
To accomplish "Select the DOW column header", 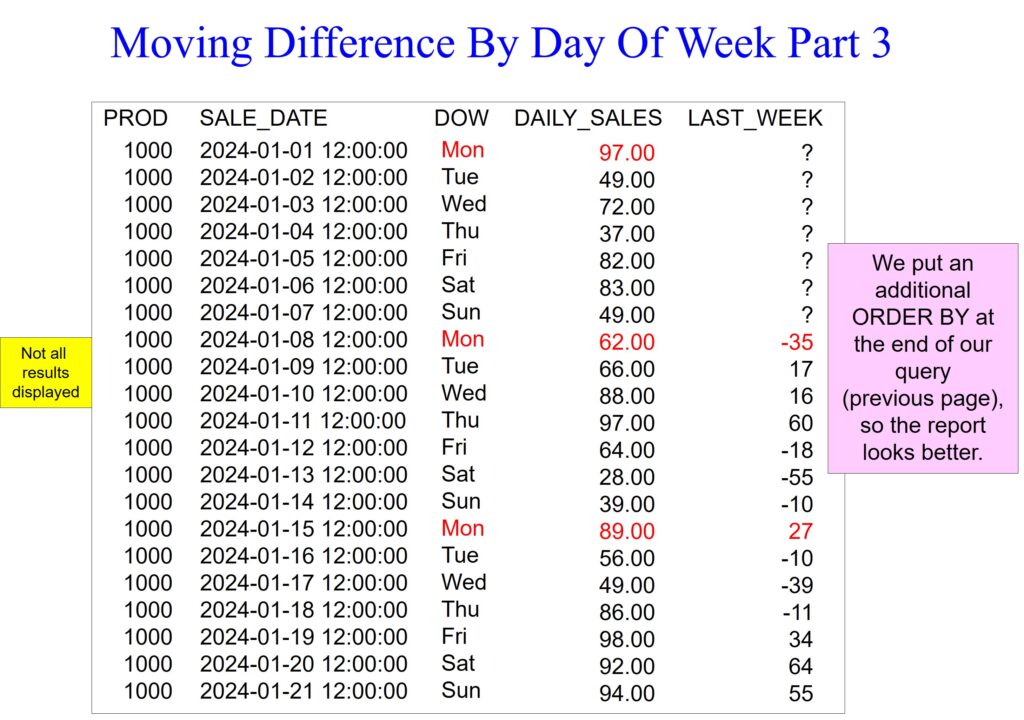I will pos(461,118).
